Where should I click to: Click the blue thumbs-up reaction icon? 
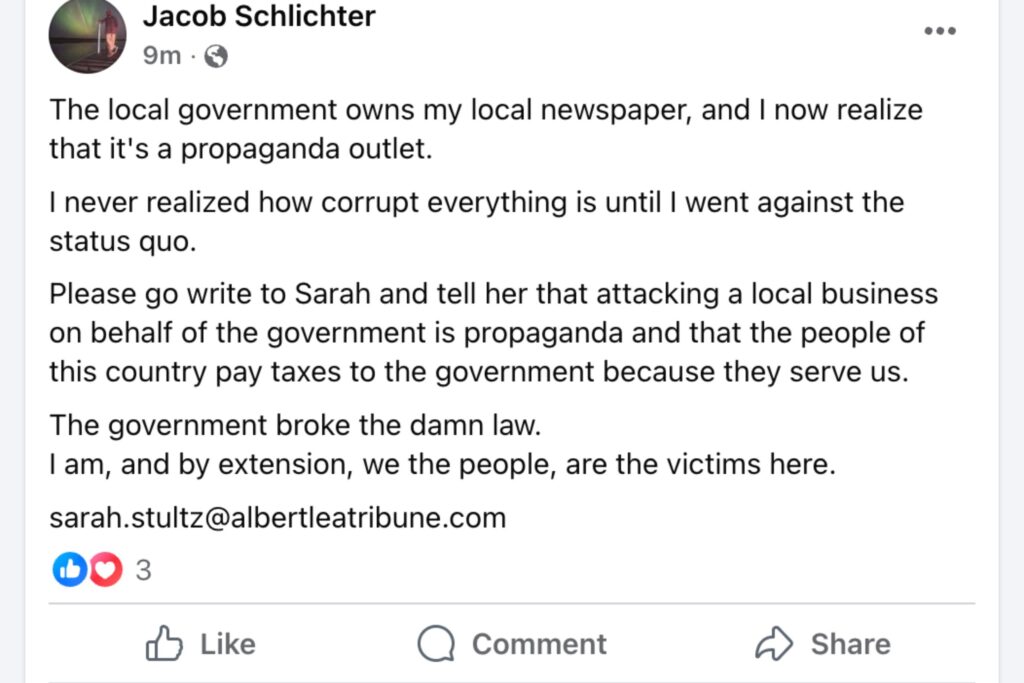(x=69, y=570)
